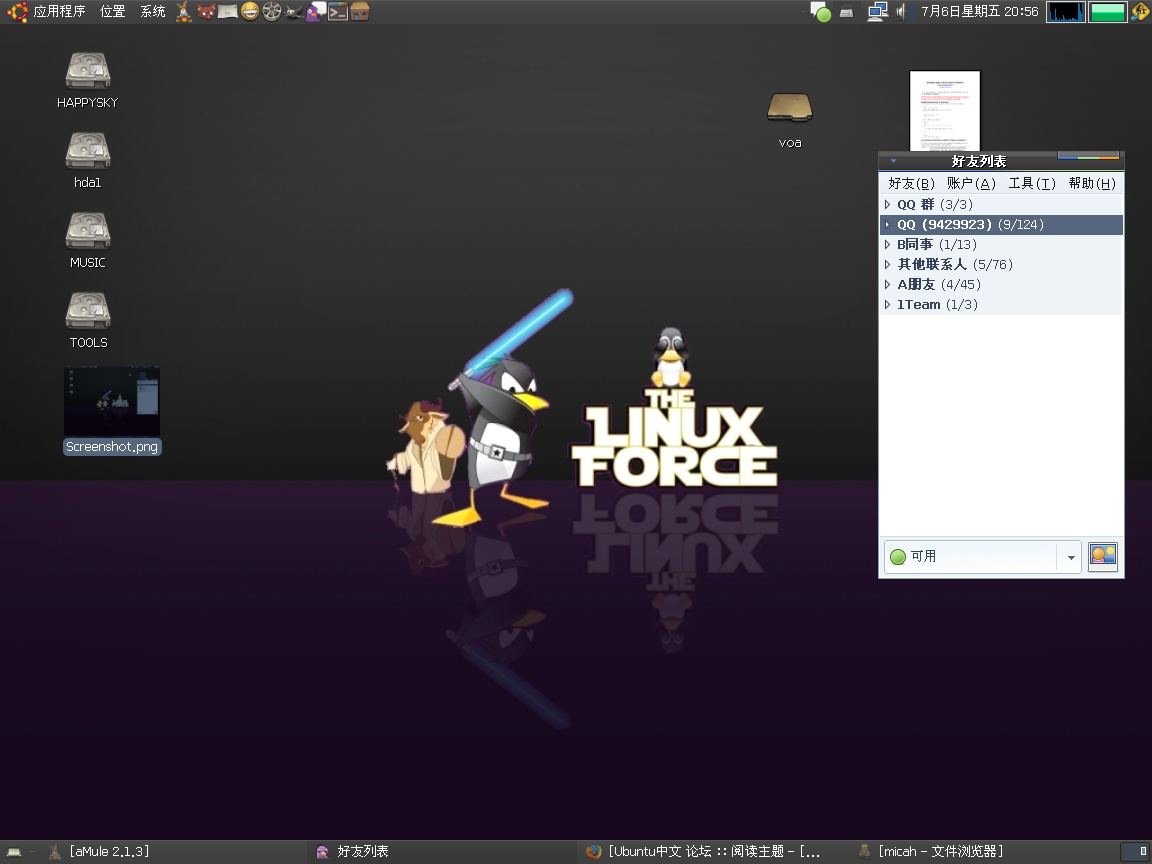The image size is (1152, 864).
Task: Open the network connection monitor icon
Action: tap(876, 12)
